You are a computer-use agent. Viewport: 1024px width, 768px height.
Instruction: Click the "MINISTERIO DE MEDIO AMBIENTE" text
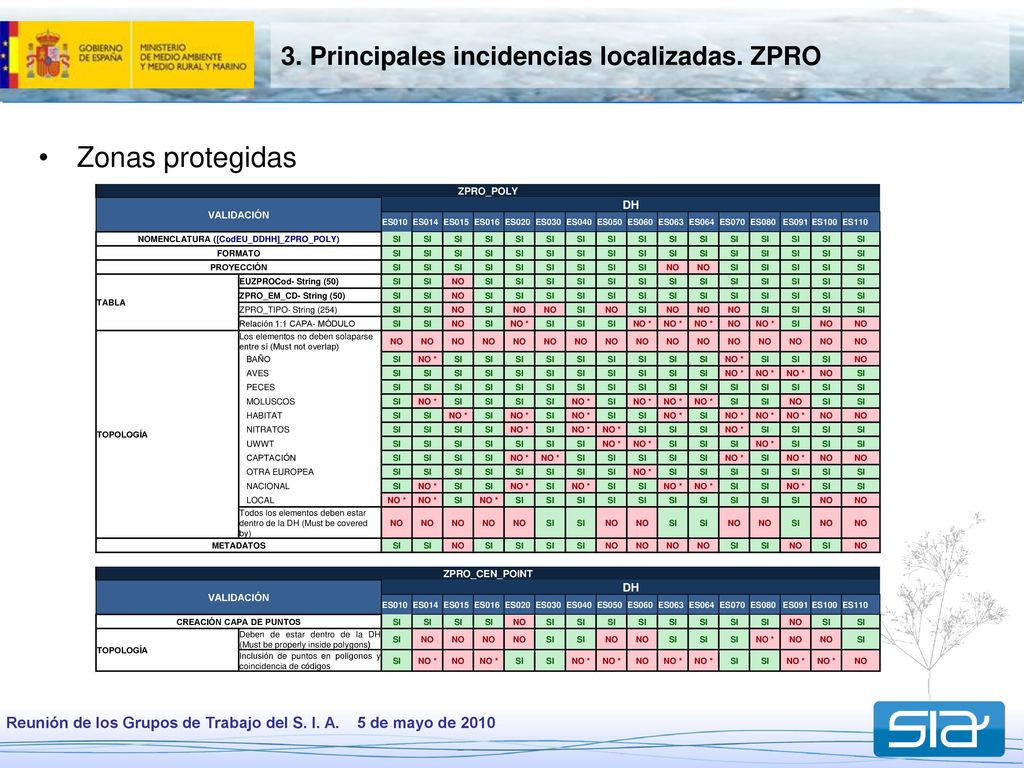pos(193,57)
